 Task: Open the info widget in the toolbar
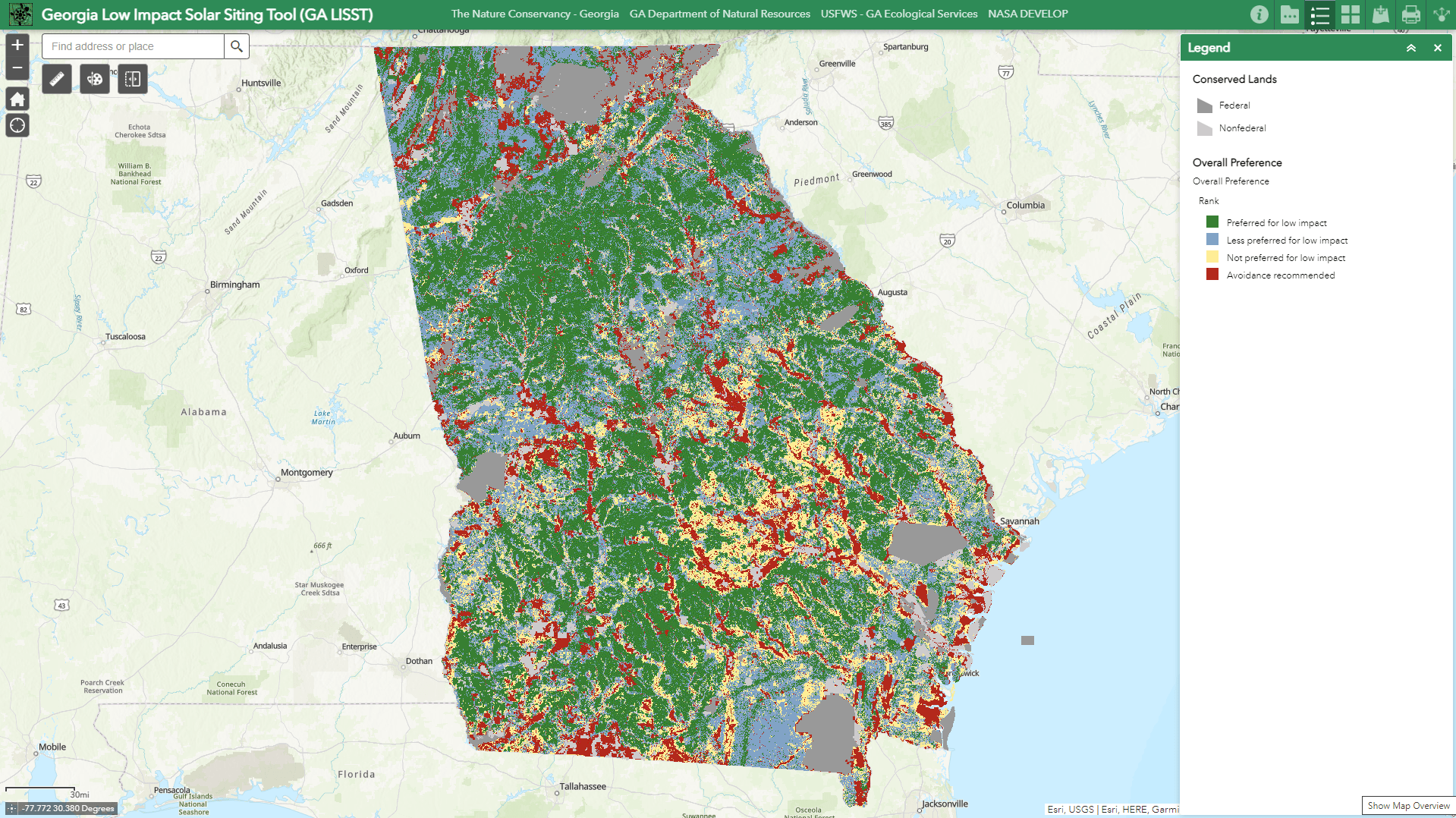[x=1259, y=14]
